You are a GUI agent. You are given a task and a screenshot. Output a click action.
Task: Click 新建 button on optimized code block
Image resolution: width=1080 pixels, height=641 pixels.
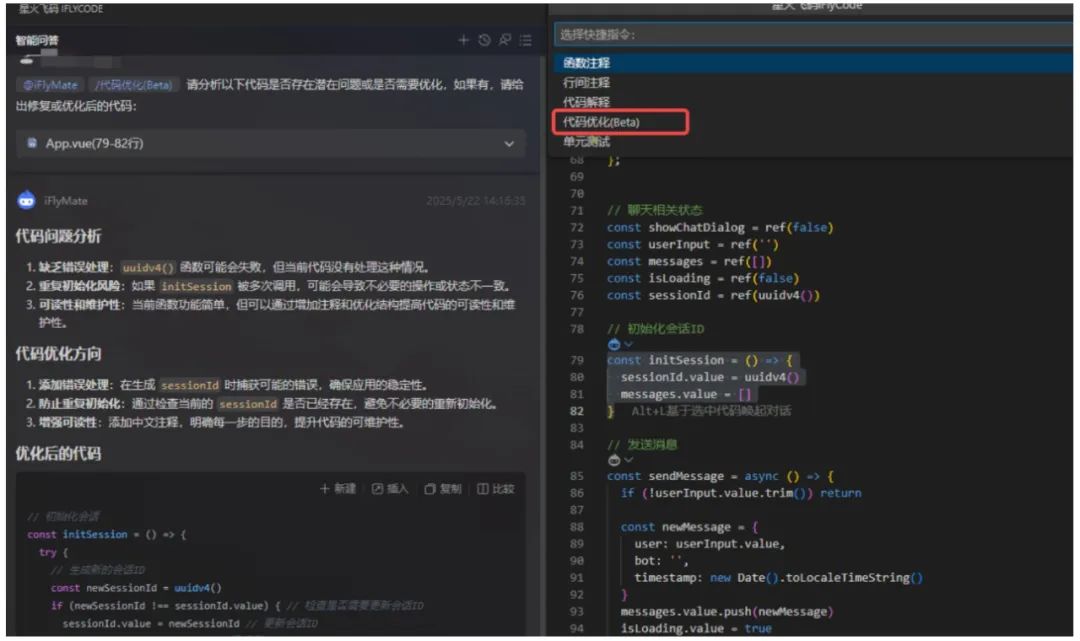(x=338, y=489)
